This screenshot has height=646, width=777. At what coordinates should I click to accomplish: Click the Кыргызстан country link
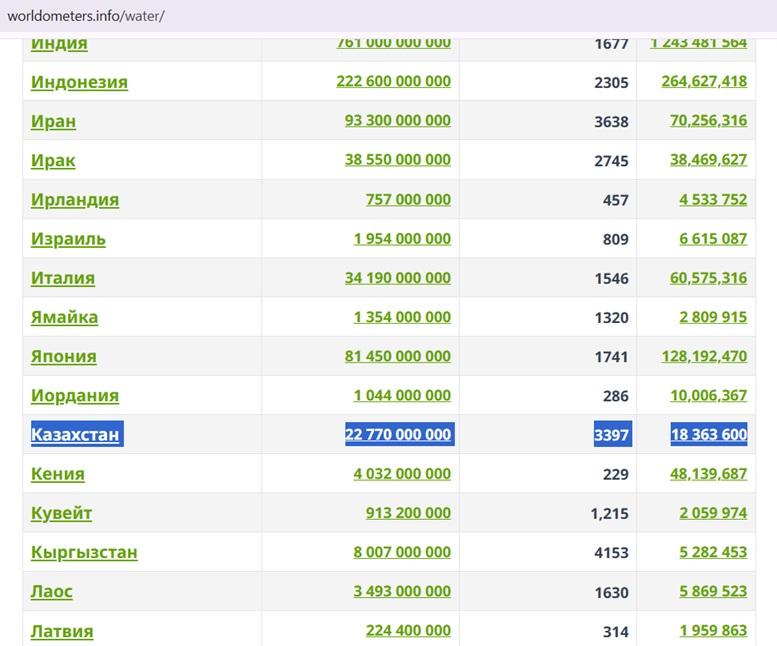point(84,552)
